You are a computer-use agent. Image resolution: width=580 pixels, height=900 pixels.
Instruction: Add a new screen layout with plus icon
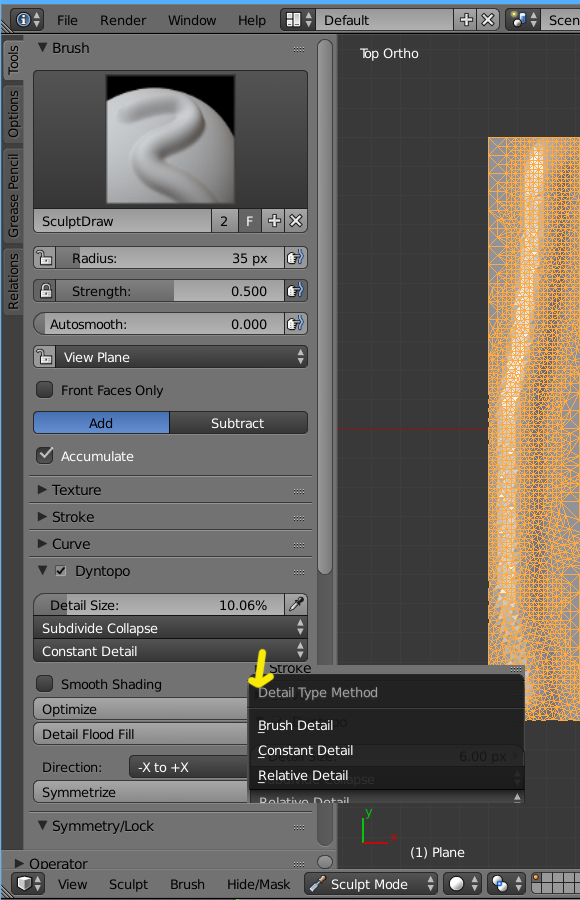(466, 20)
